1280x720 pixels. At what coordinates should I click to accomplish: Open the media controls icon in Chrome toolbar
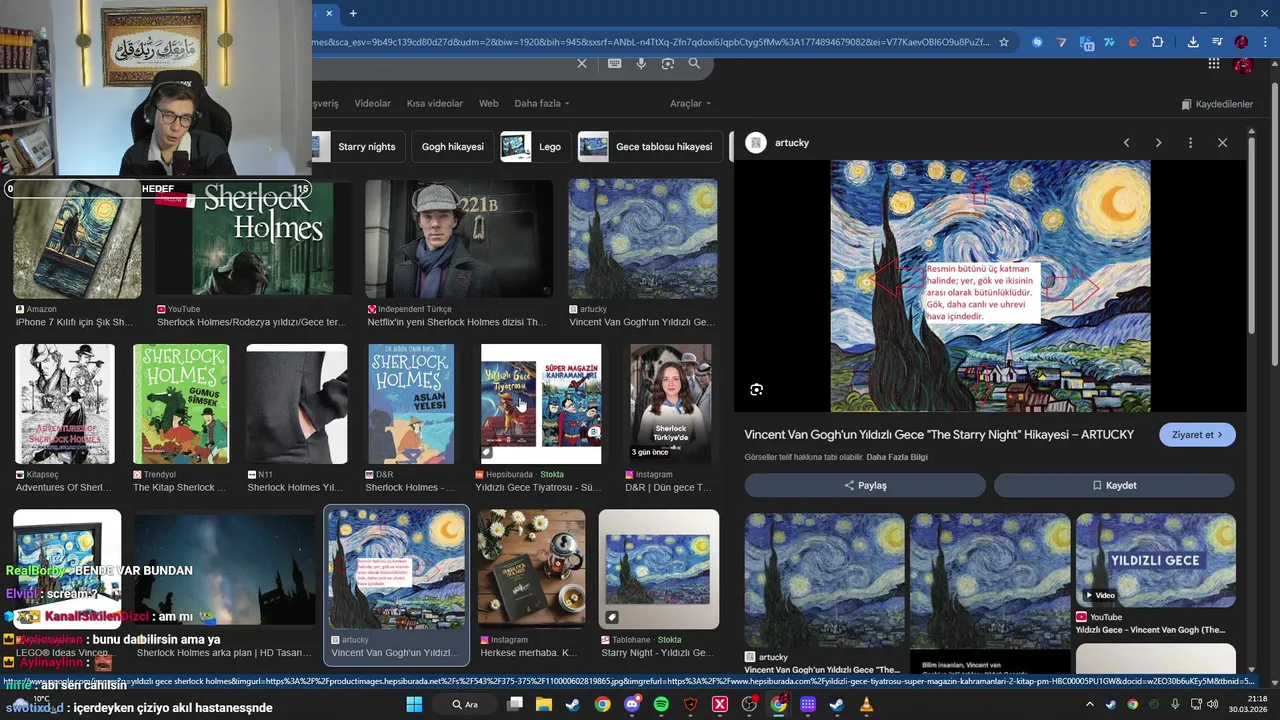(x=1217, y=42)
